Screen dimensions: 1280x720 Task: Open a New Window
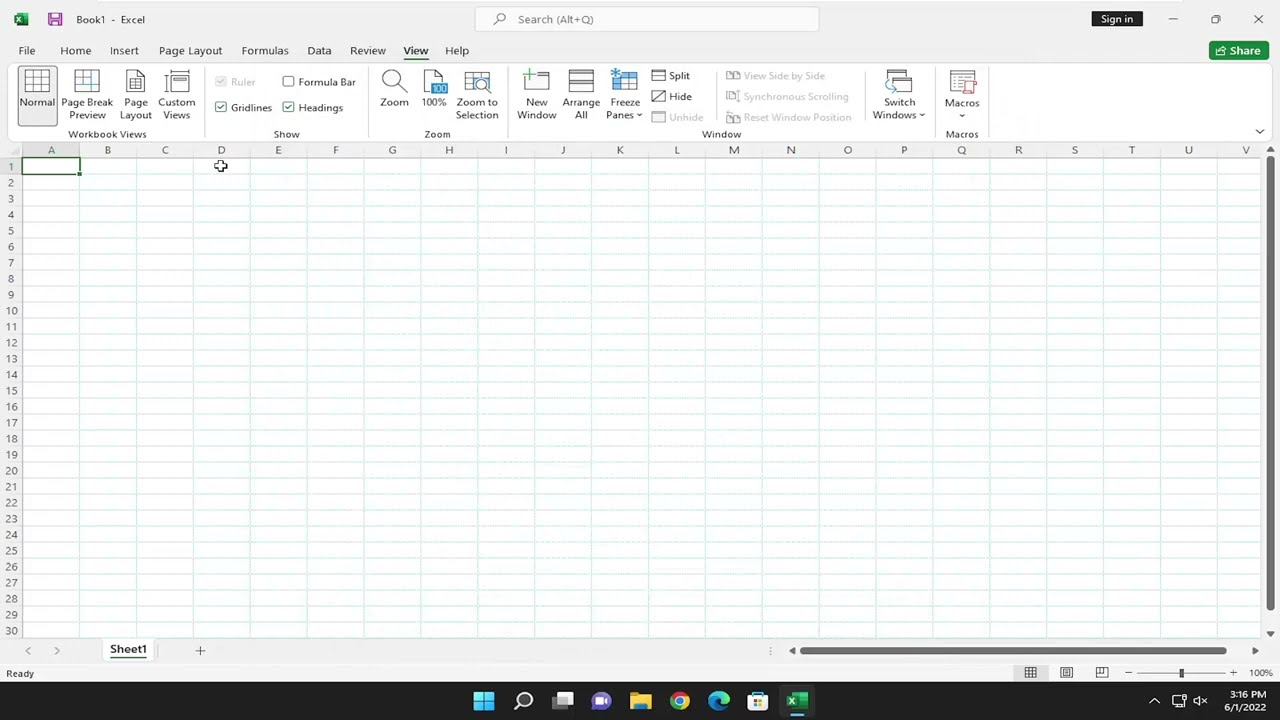pos(537,96)
